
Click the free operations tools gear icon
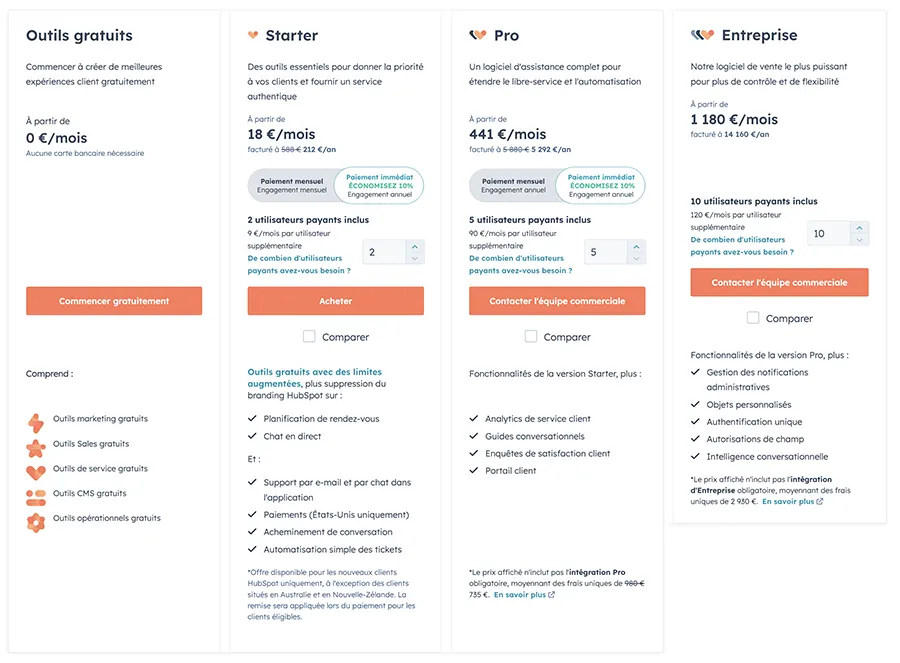[36, 521]
